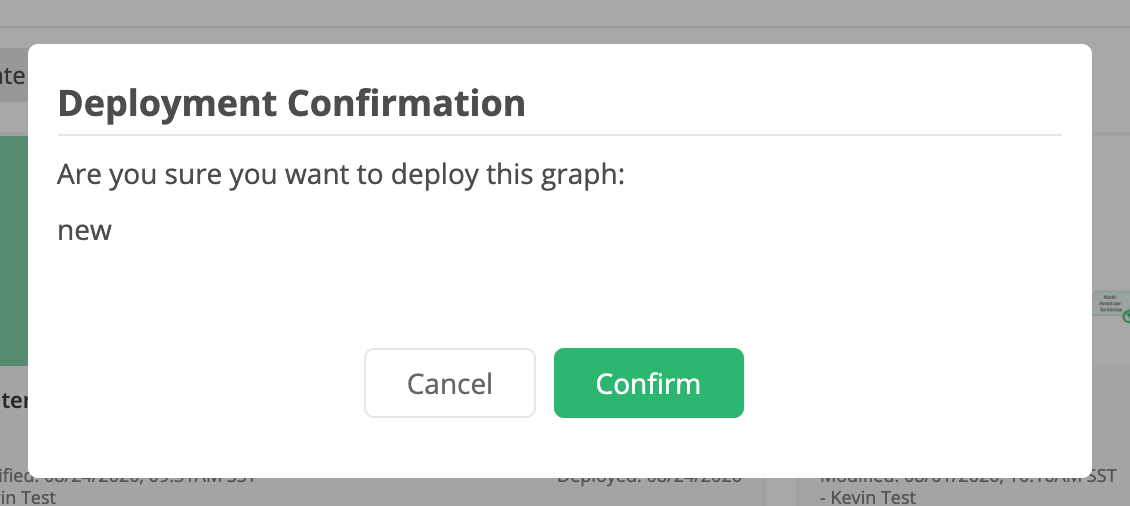Viewport: 1130px width, 506px height.
Task: Click the divider line under the dialog title
Action: [x=560, y=134]
